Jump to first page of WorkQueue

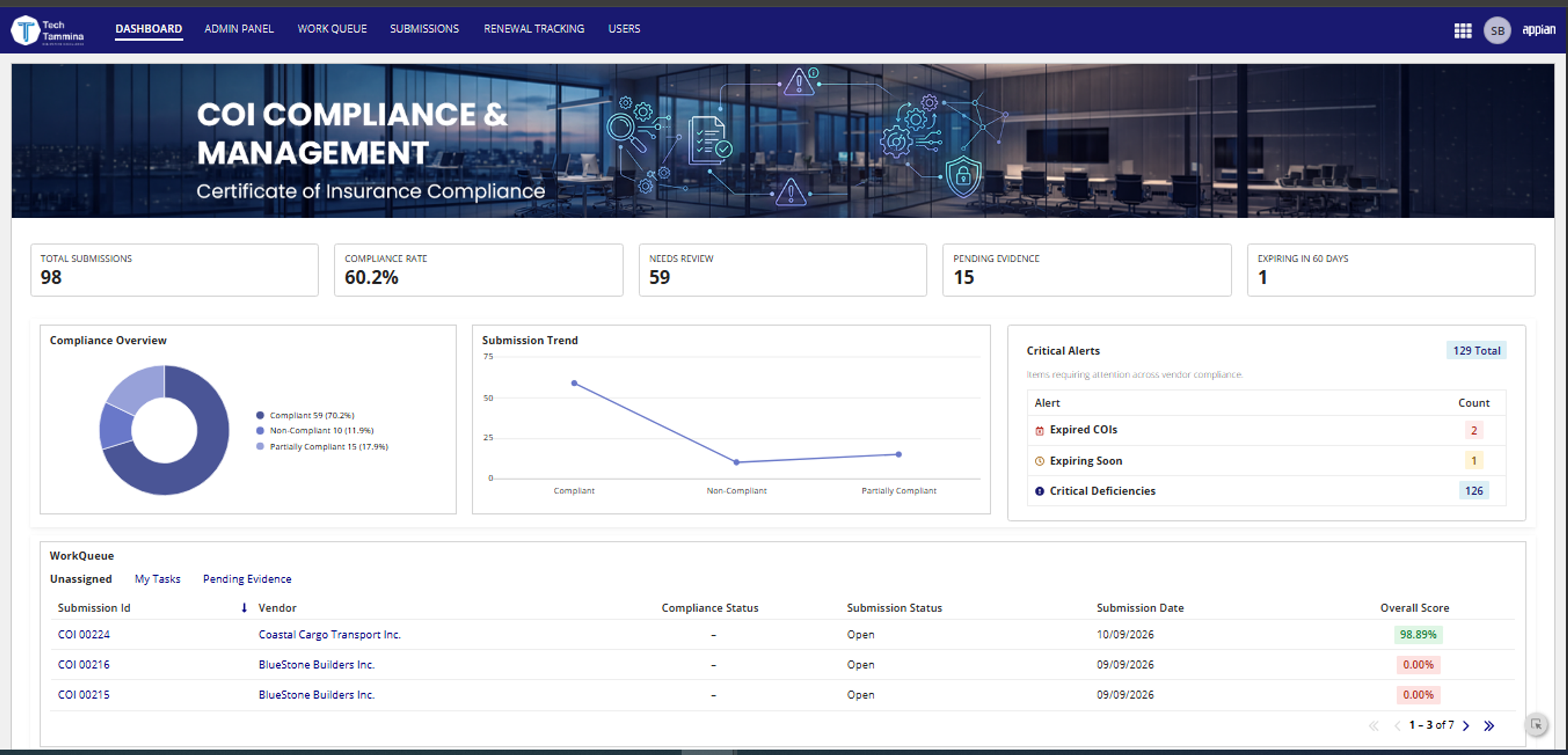(1373, 726)
